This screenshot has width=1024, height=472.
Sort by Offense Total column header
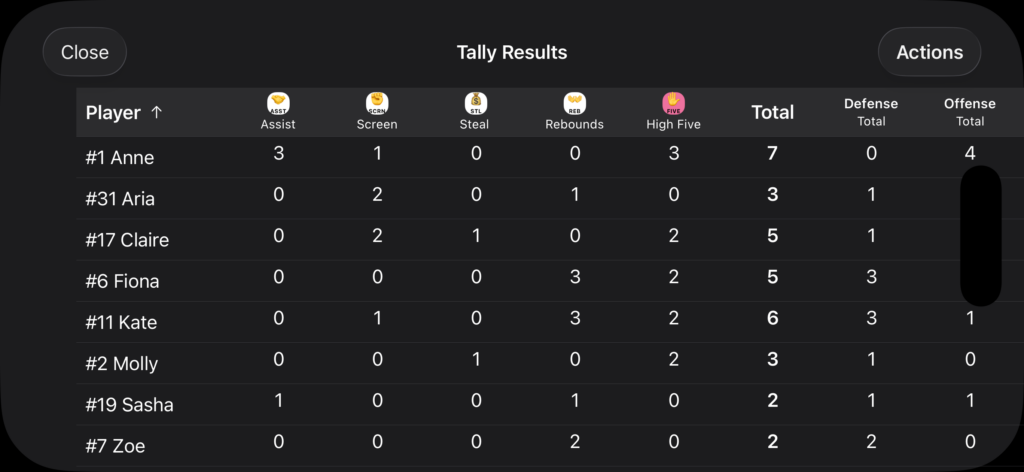(969, 112)
